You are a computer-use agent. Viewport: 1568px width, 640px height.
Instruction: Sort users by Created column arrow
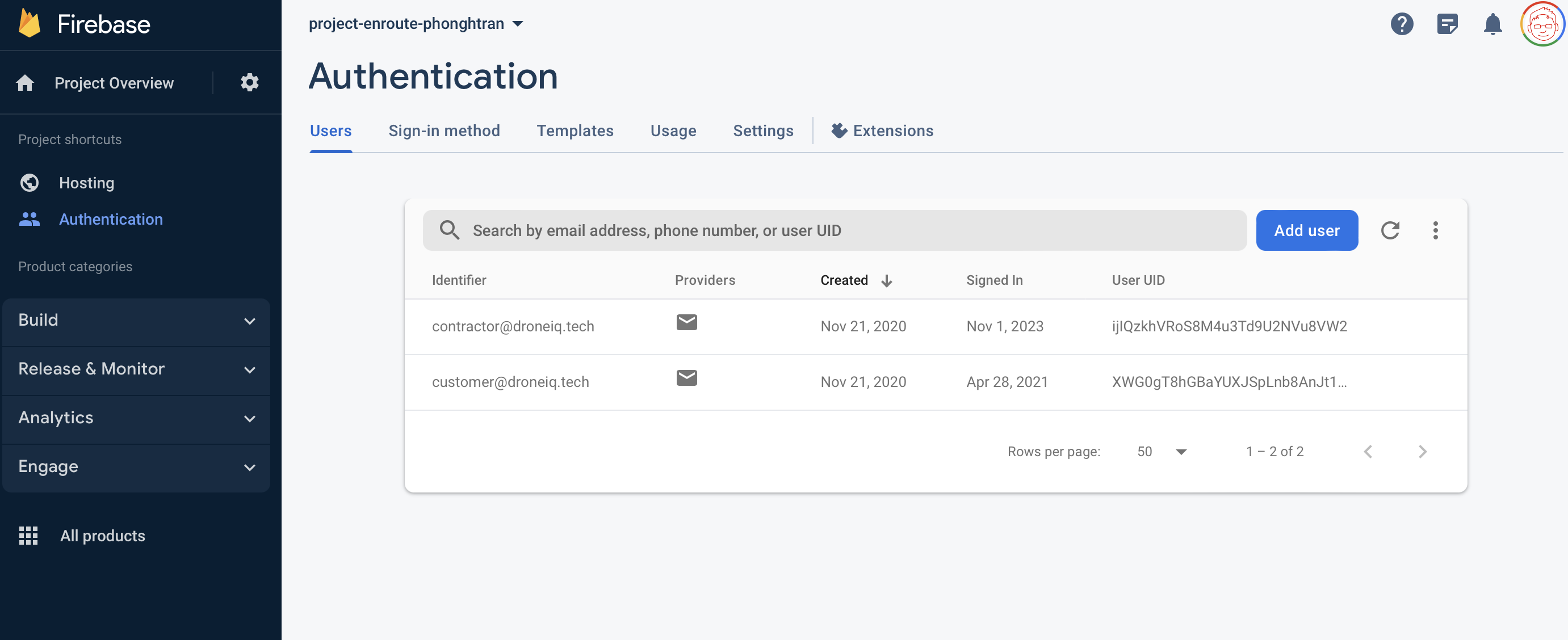click(887, 280)
